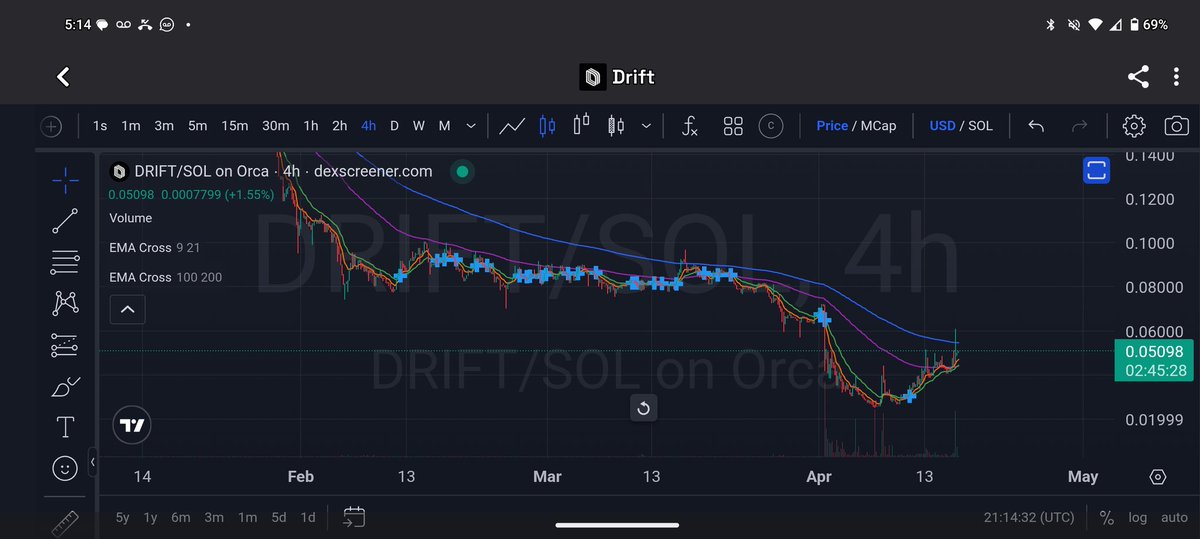Select the brush drawing tool
This screenshot has height=539, width=1200.
[x=65, y=386]
